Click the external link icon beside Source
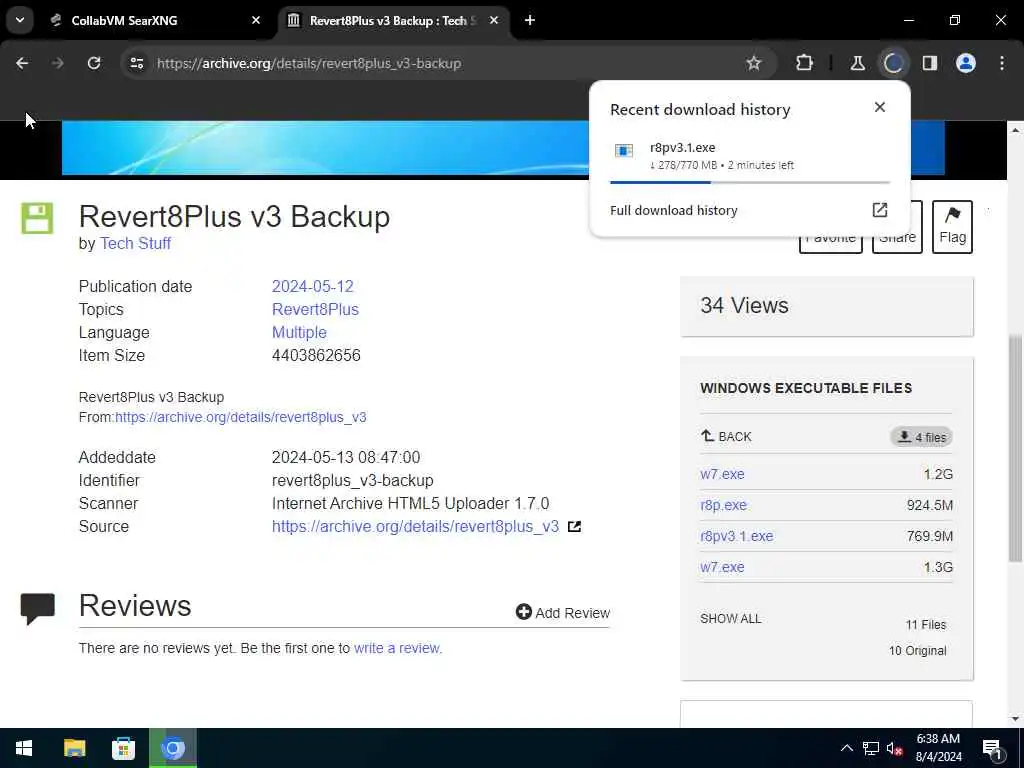The image size is (1024, 768). click(574, 526)
